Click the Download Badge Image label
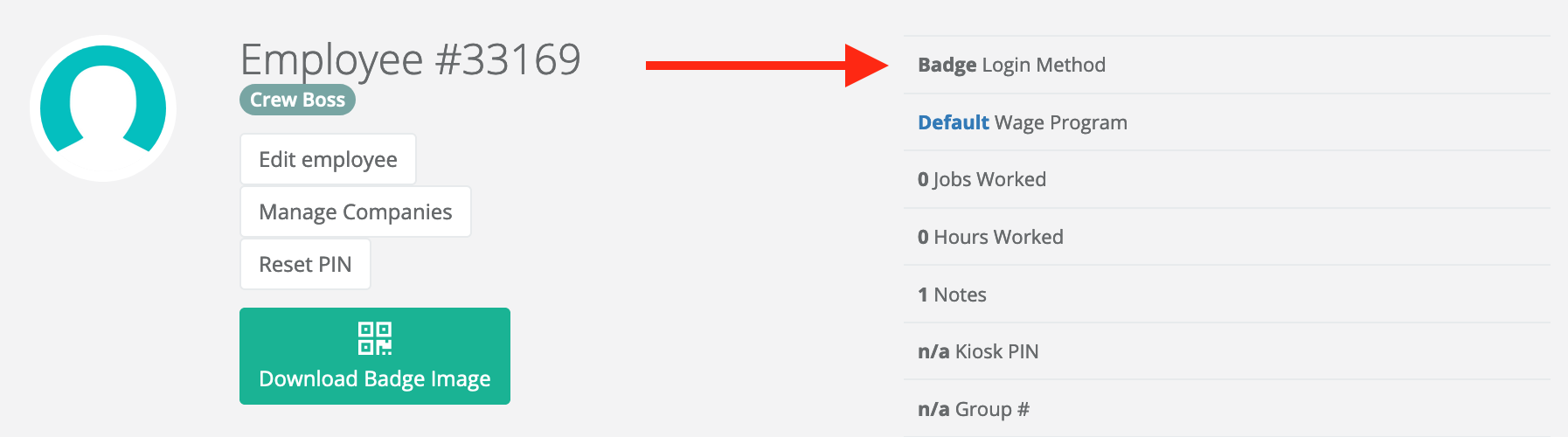 (374, 378)
